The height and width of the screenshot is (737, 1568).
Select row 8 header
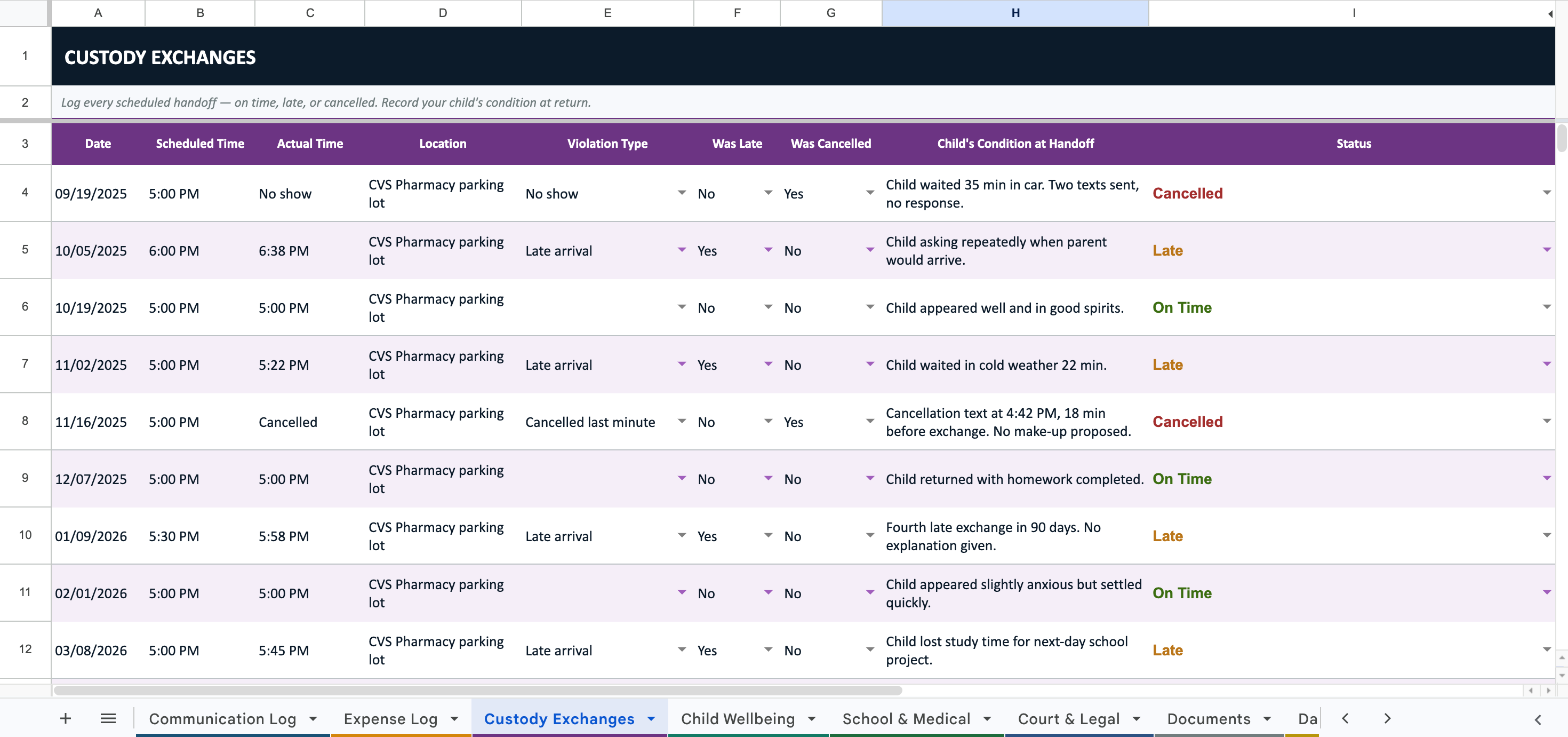click(25, 421)
